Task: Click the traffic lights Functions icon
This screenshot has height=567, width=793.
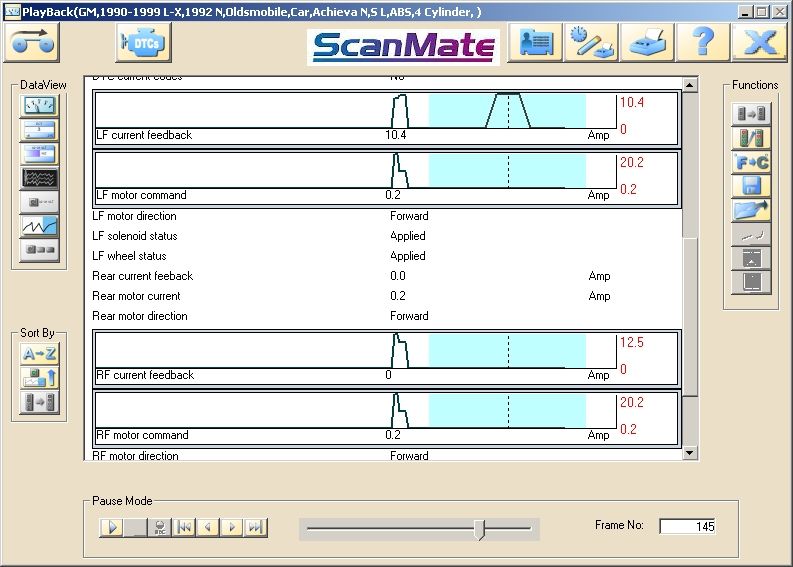Action: [x=751, y=138]
